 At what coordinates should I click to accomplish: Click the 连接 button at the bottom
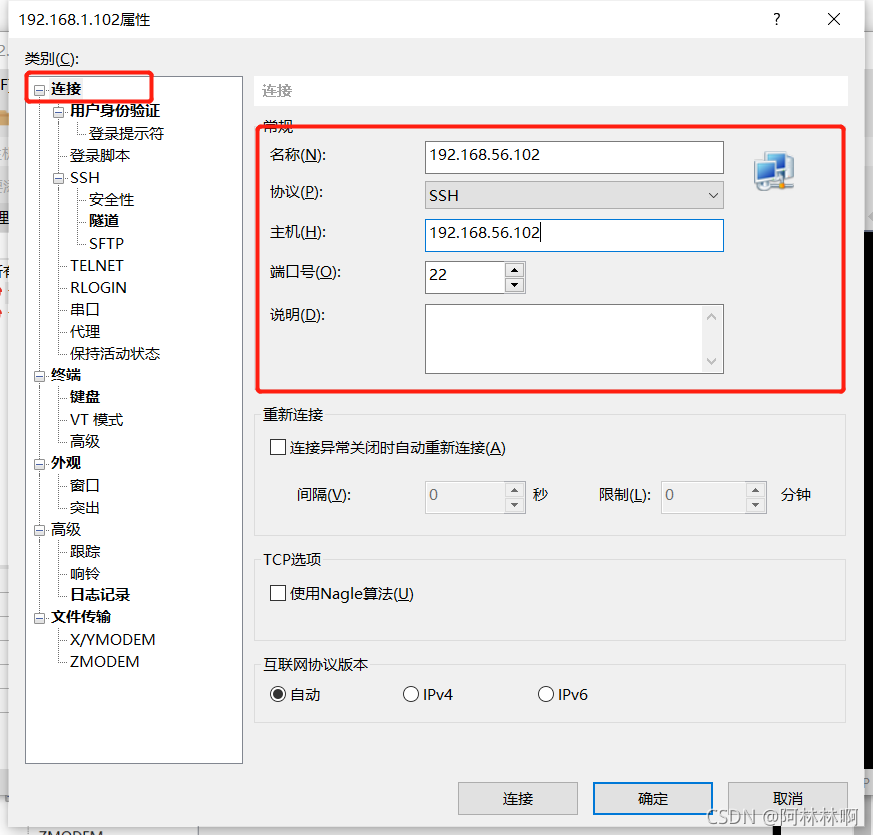click(x=518, y=799)
